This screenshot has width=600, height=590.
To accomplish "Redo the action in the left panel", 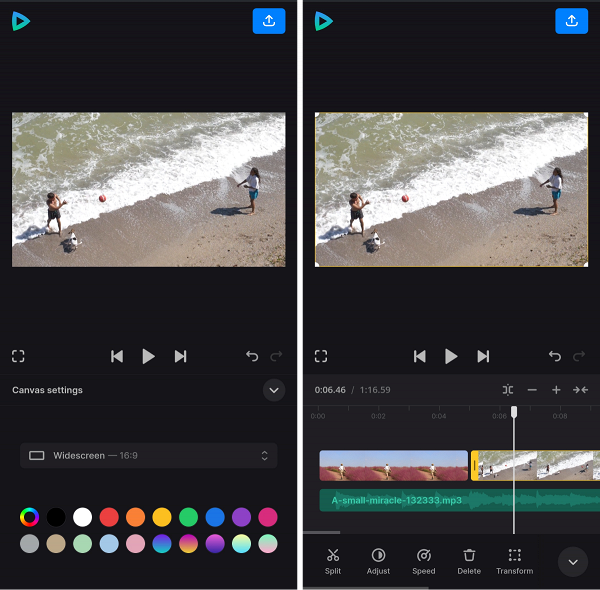I will 276,356.
